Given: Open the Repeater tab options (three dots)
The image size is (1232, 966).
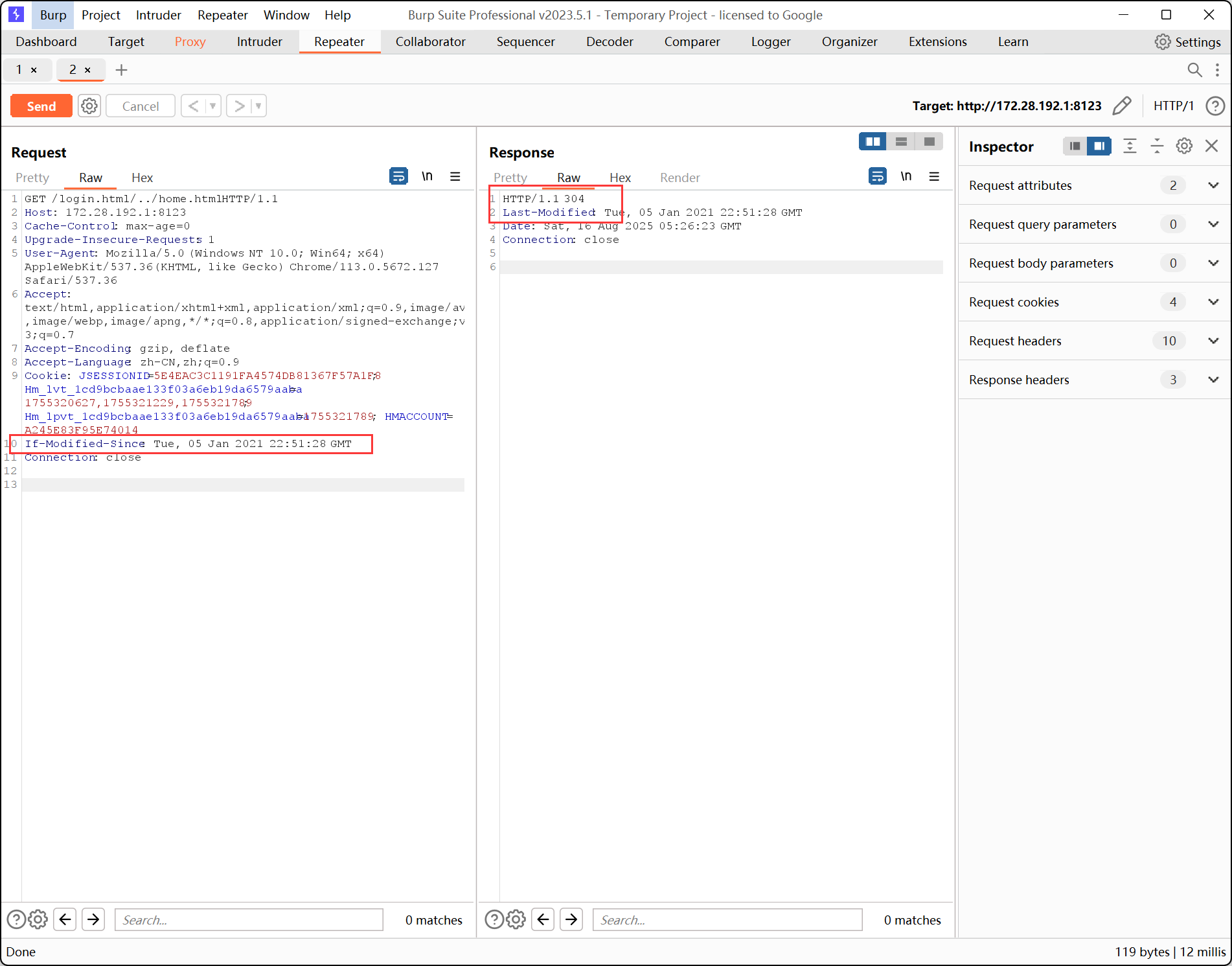Looking at the screenshot, I should 1217,70.
